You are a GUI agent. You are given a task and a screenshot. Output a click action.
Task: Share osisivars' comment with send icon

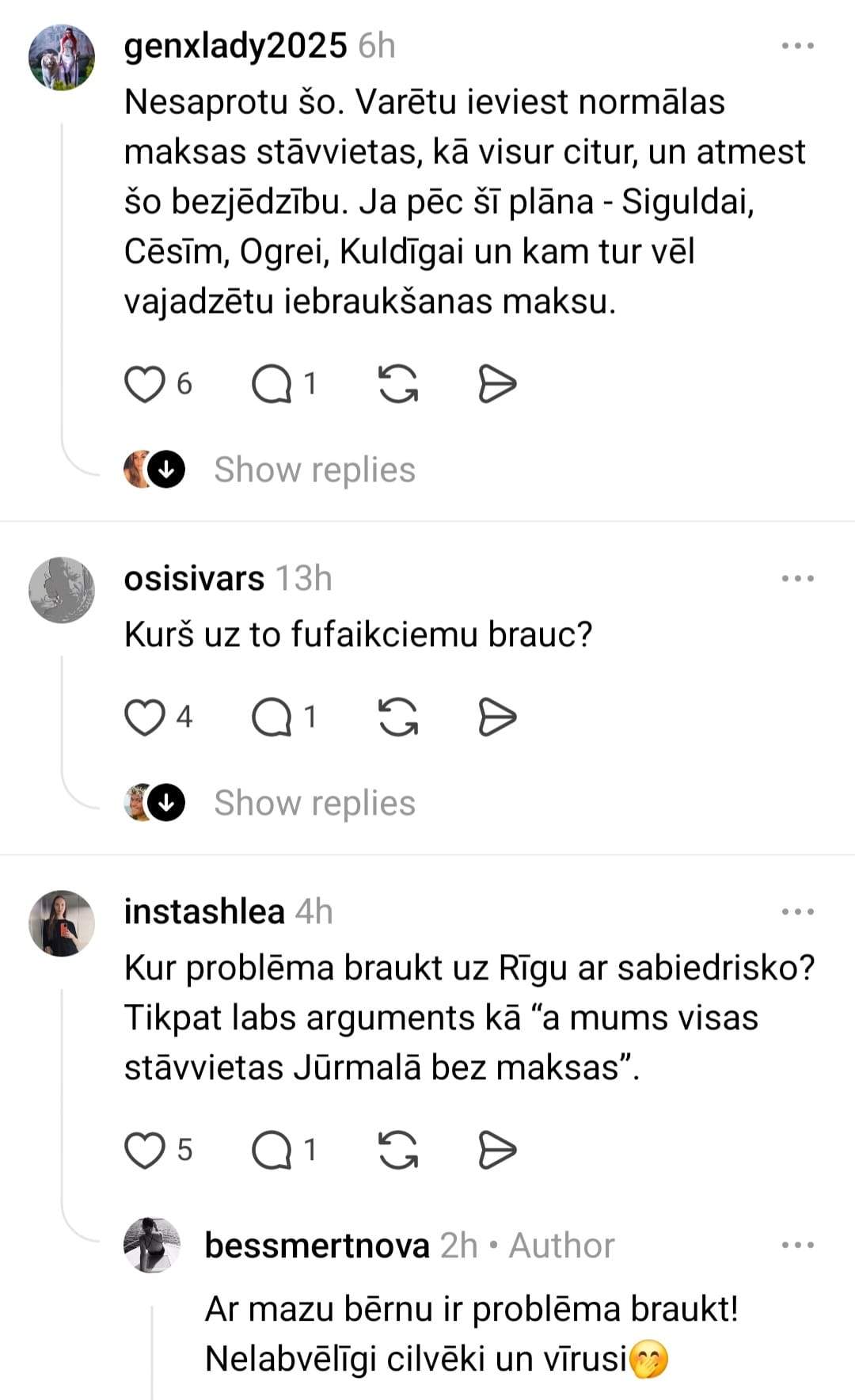click(x=497, y=718)
